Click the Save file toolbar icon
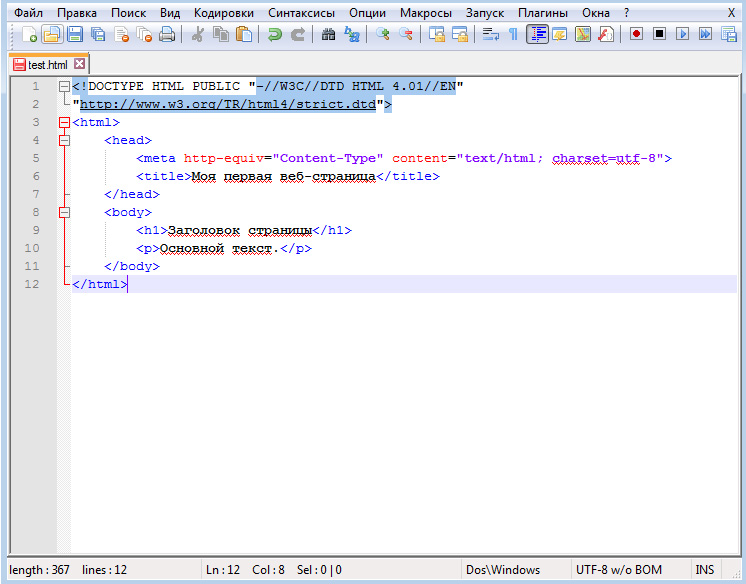Viewport: 746px width, 584px height. tap(74, 34)
